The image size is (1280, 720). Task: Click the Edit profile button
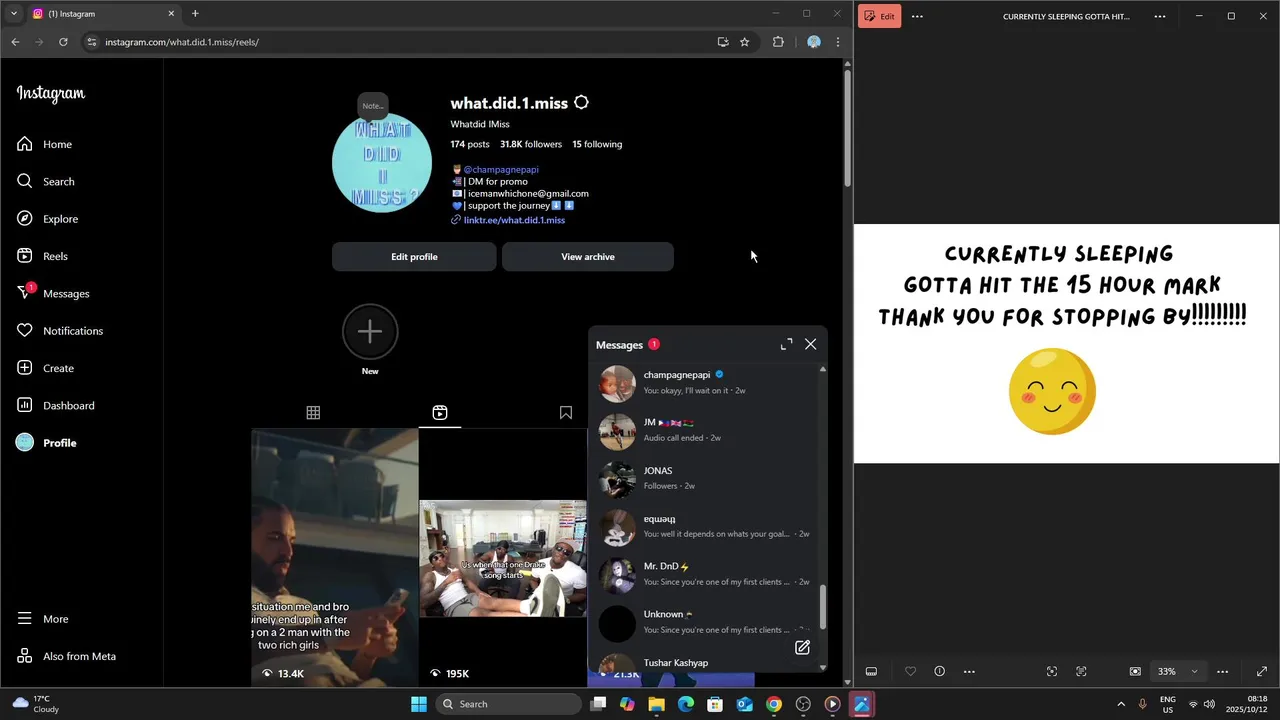tap(414, 257)
